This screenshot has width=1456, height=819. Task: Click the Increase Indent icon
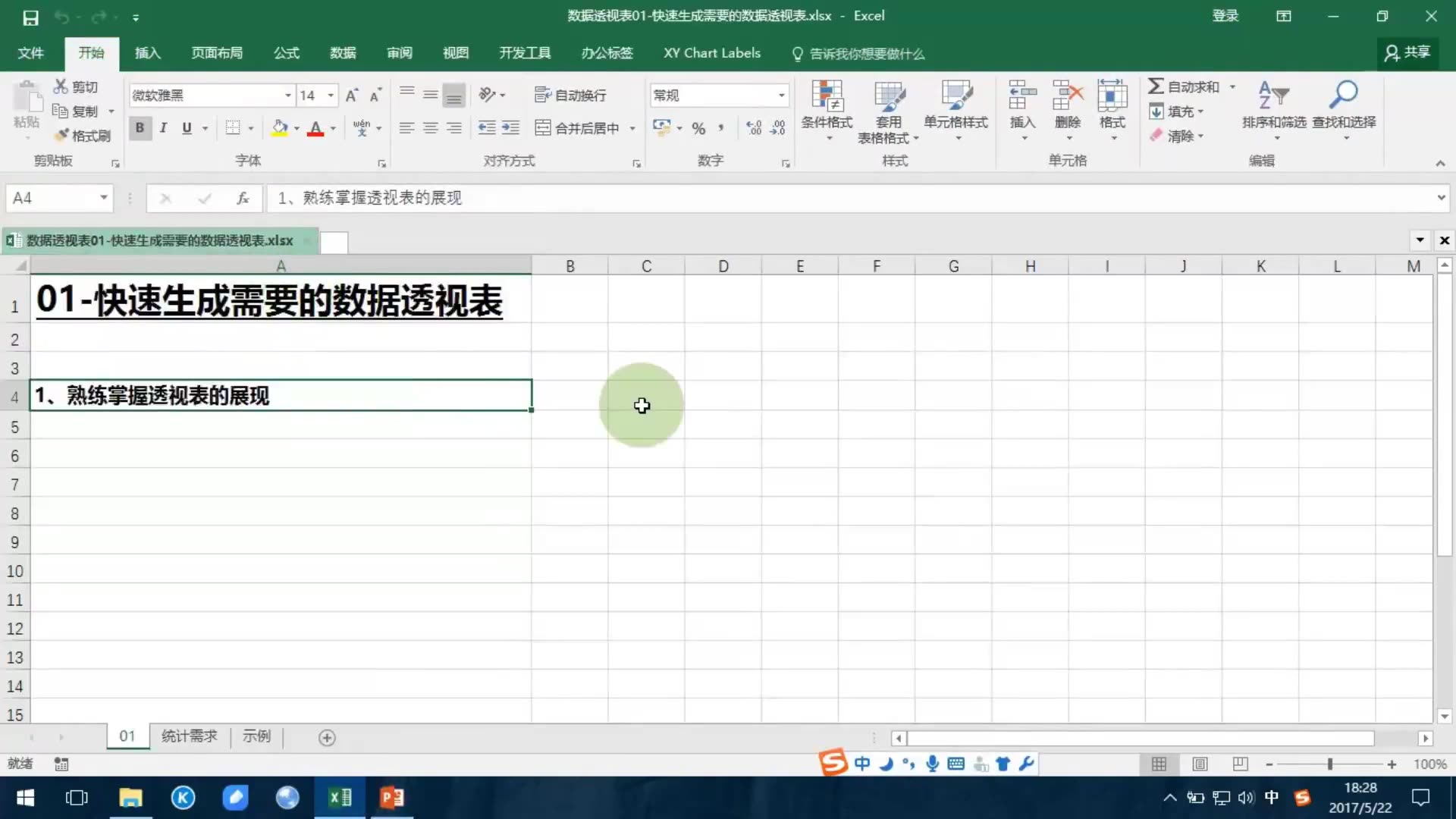tap(510, 128)
